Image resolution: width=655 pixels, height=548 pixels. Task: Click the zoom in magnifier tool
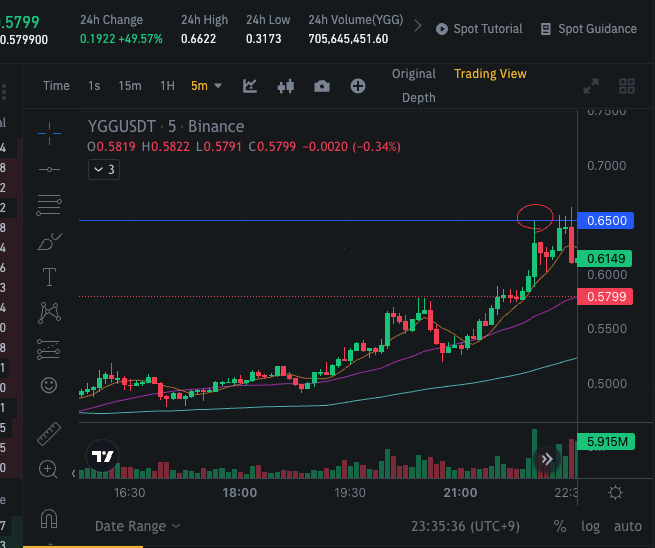[x=48, y=469]
